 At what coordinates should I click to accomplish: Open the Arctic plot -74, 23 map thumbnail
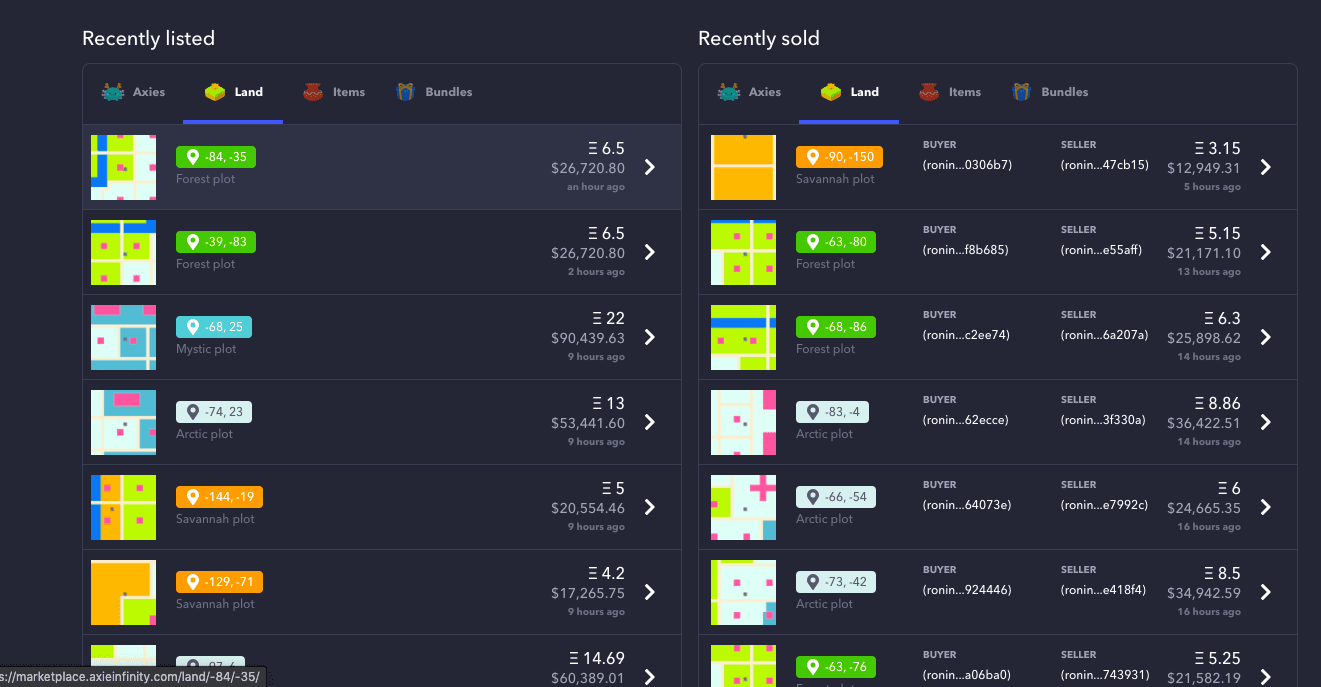[124, 422]
